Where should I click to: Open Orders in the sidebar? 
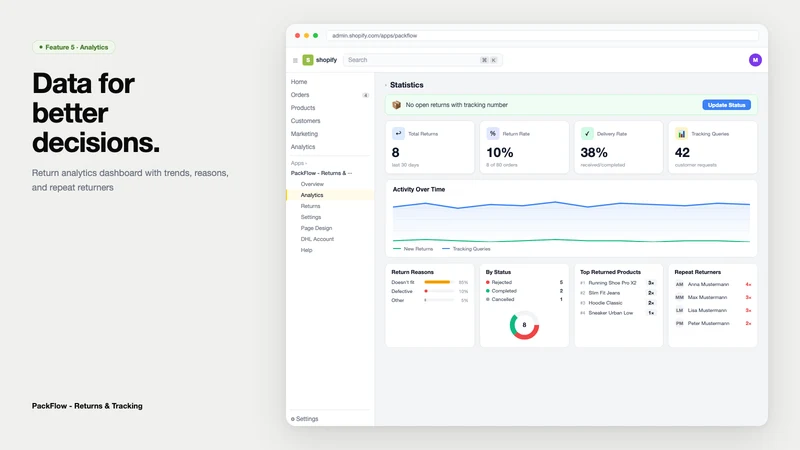coord(300,94)
